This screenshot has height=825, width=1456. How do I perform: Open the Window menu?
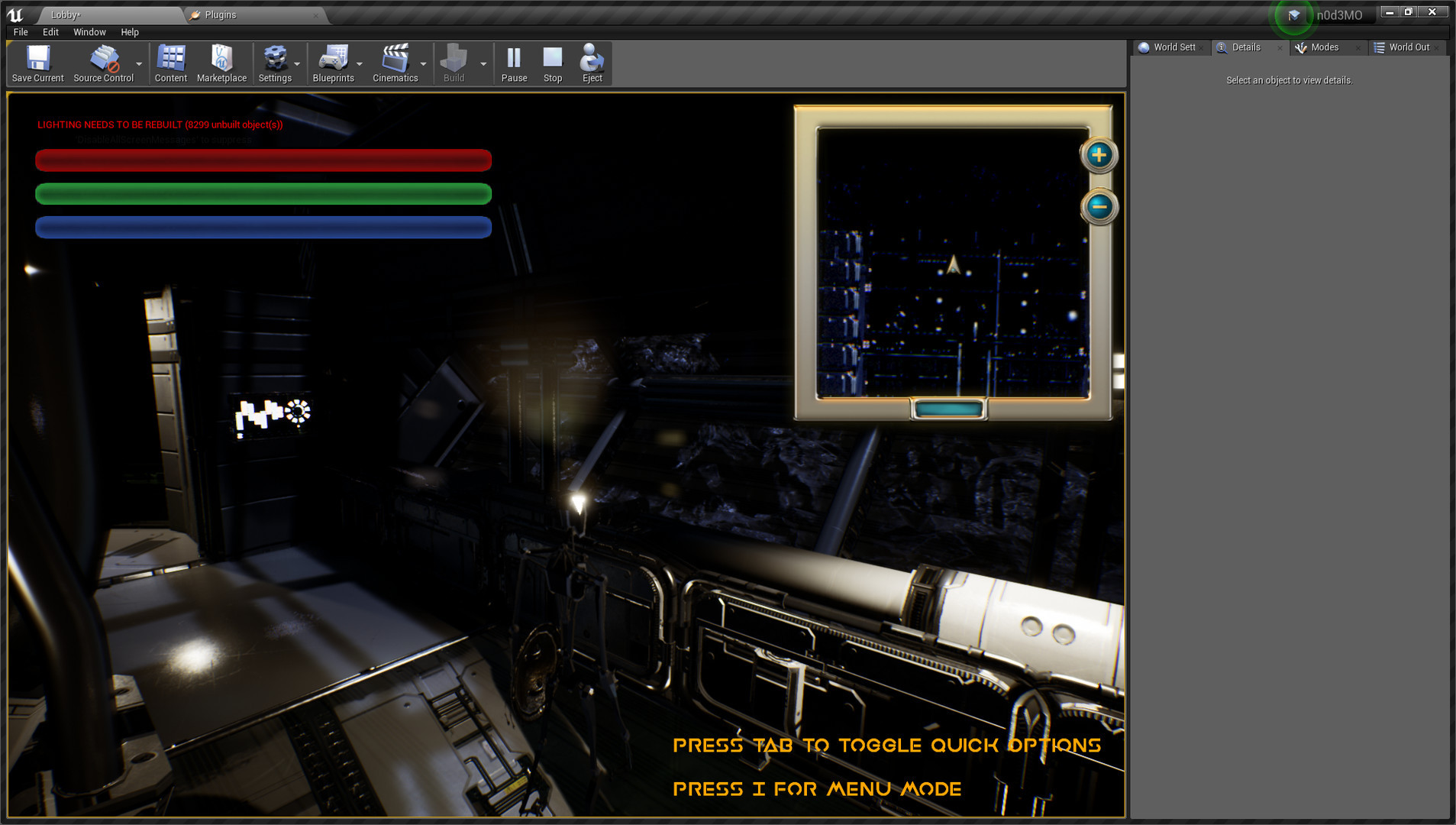[89, 32]
